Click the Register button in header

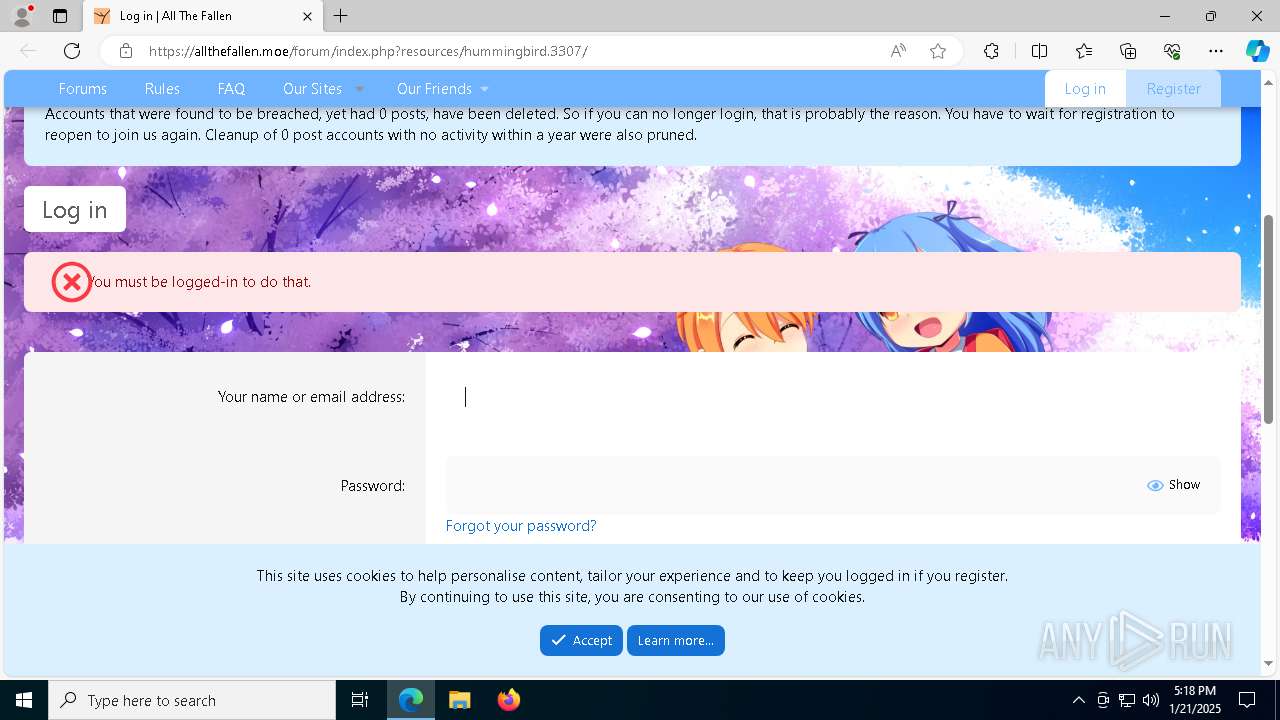1173,89
